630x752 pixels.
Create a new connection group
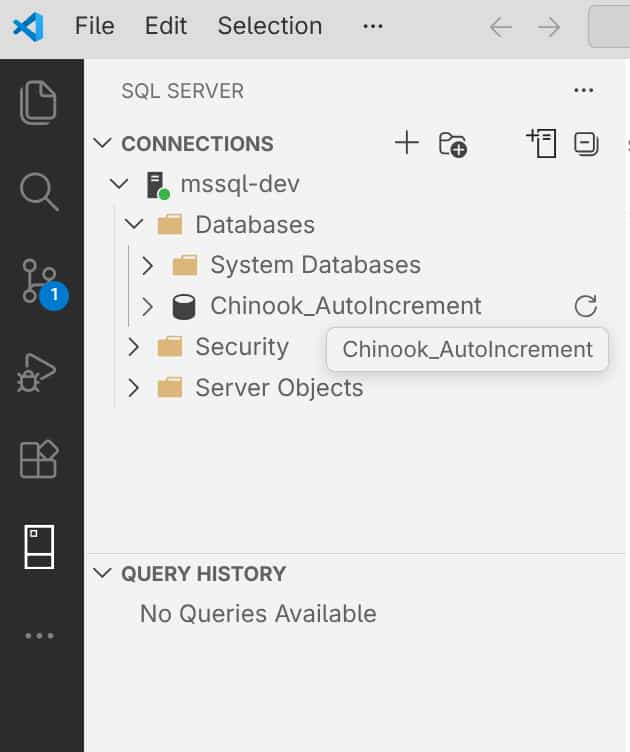tap(453, 144)
